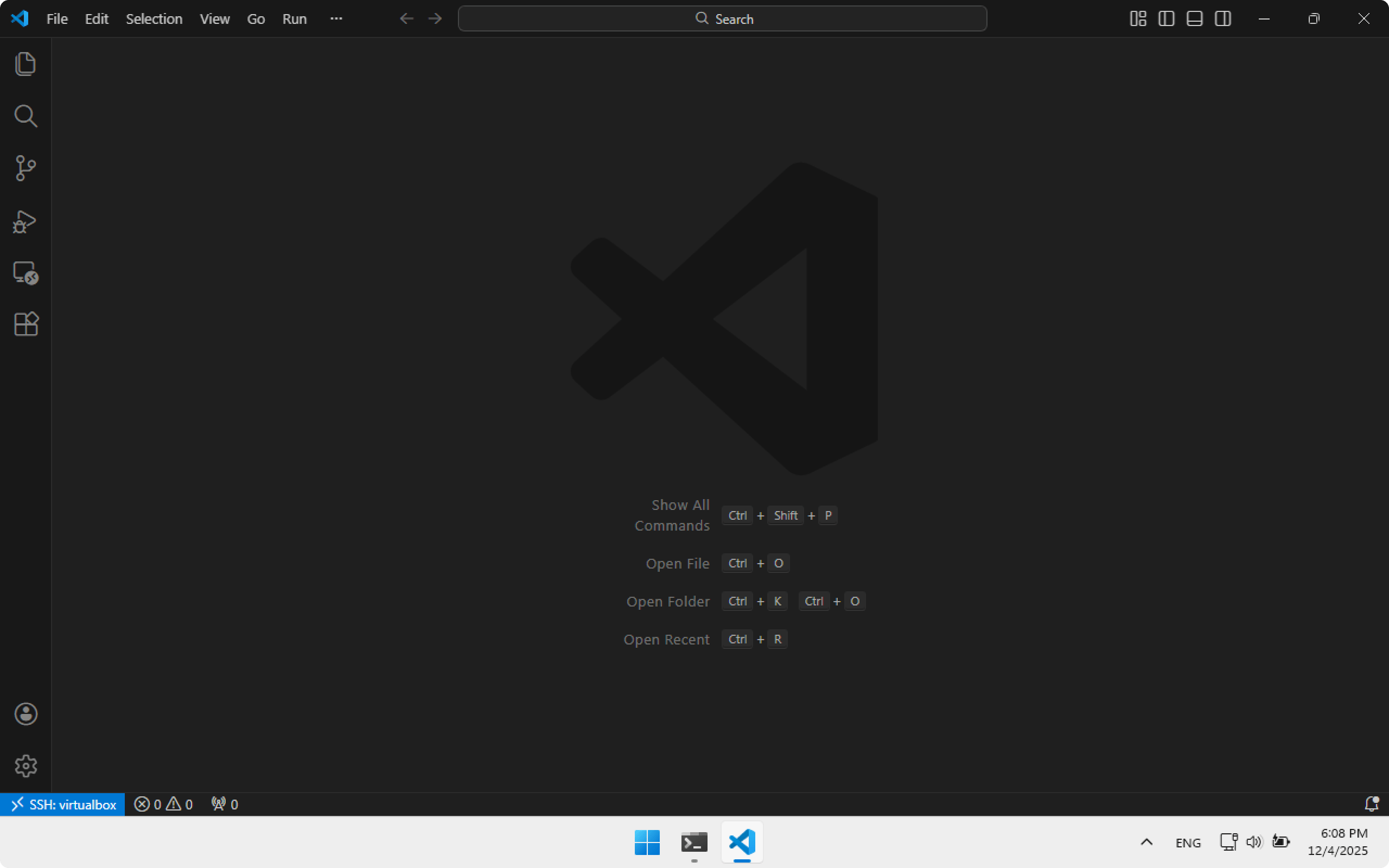Open the notifications bell

tap(1371, 805)
